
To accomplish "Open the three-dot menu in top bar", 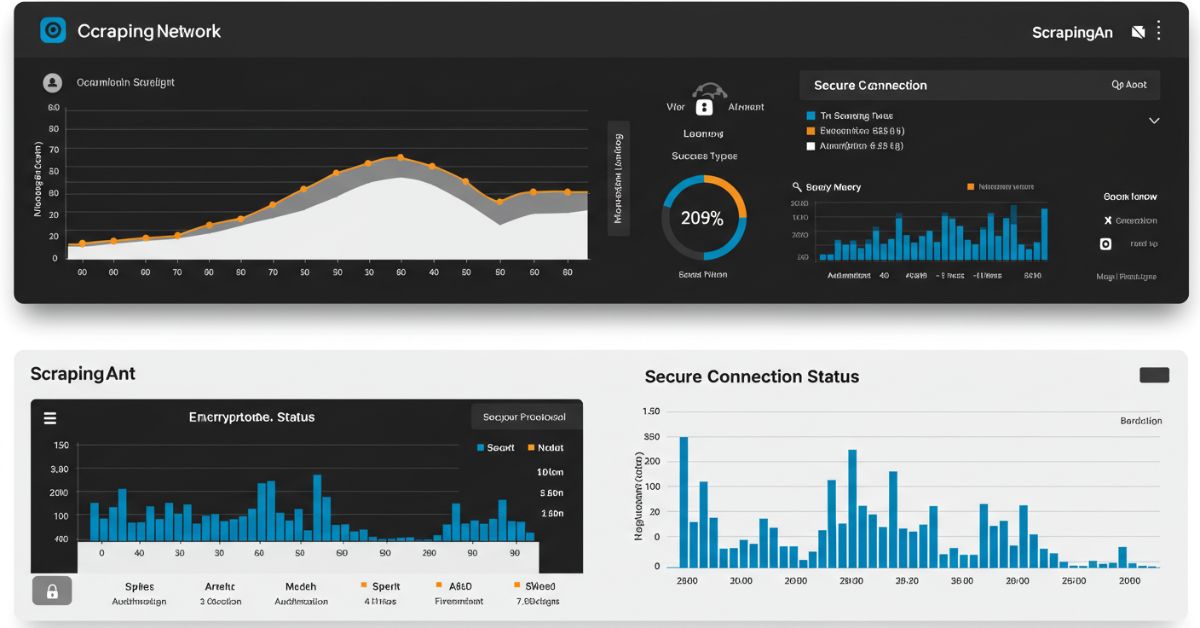I will [1159, 31].
